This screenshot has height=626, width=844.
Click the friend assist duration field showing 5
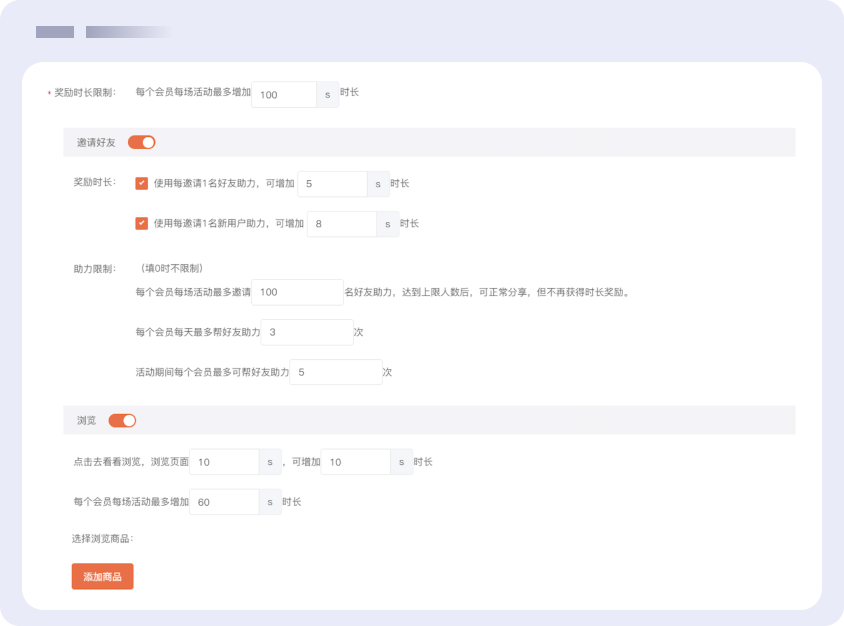[332, 184]
